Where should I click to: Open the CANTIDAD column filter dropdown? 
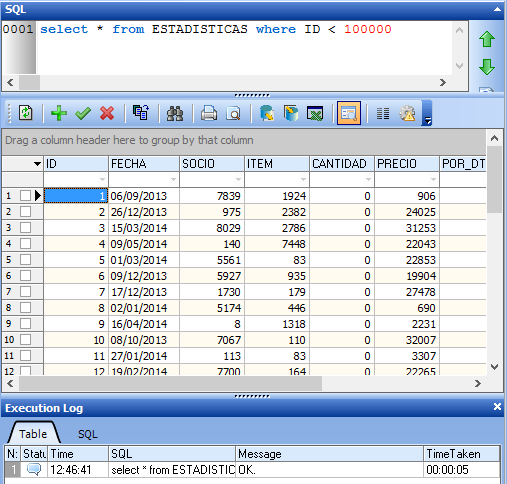(x=368, y=180)
